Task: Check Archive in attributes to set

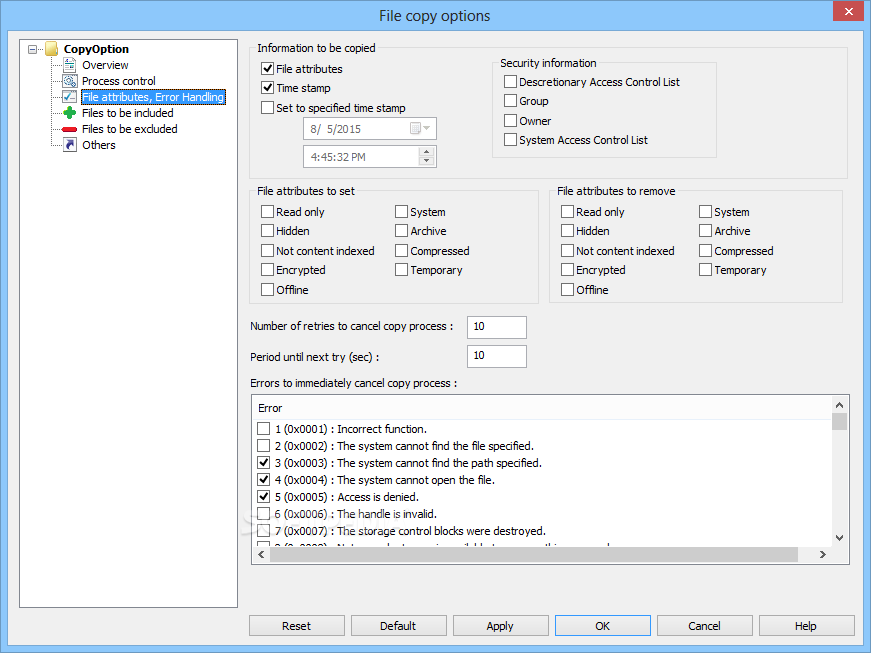Action: [x=401, y=231]
